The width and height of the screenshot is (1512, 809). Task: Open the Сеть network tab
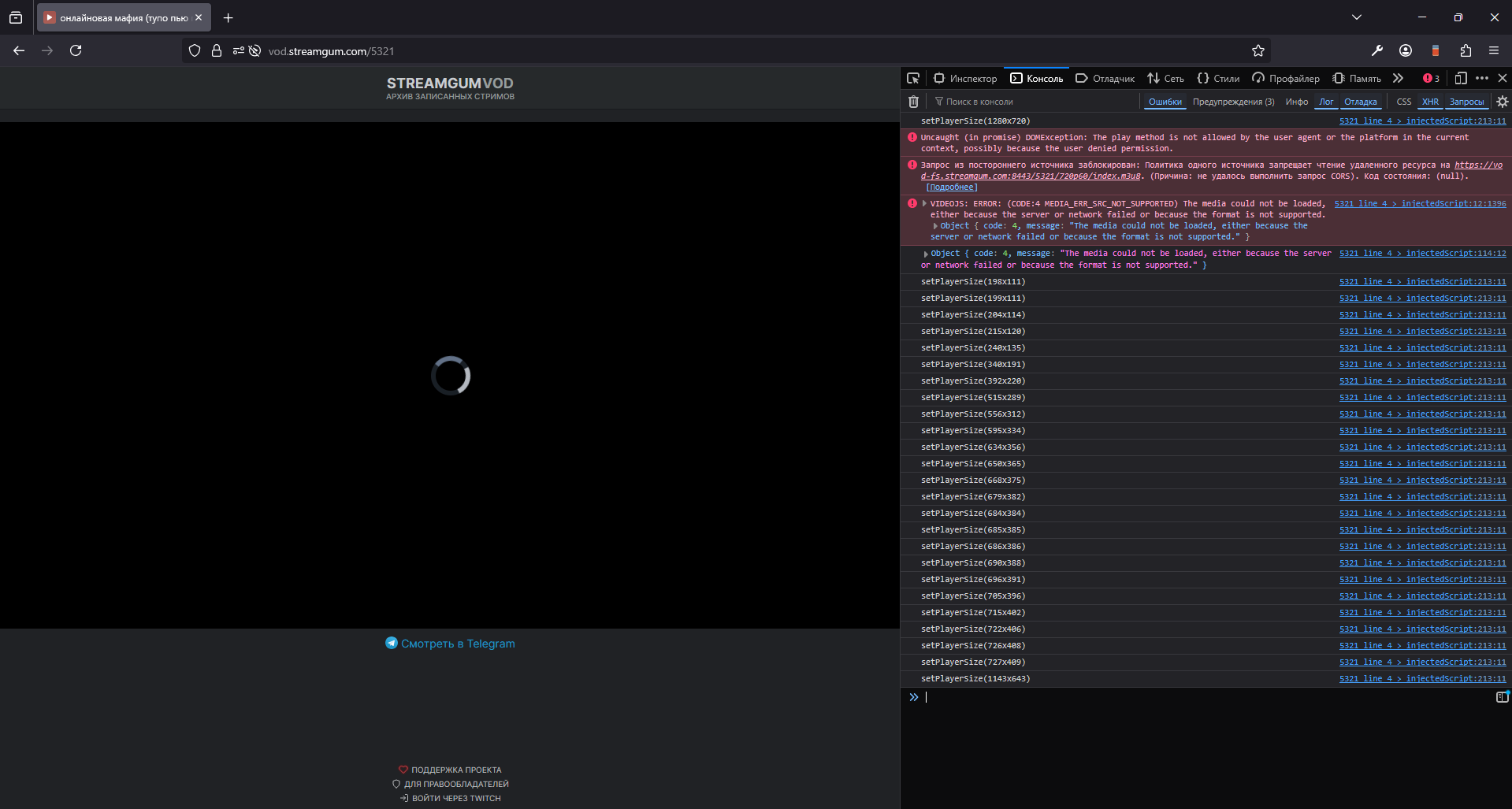(1165, 78)
